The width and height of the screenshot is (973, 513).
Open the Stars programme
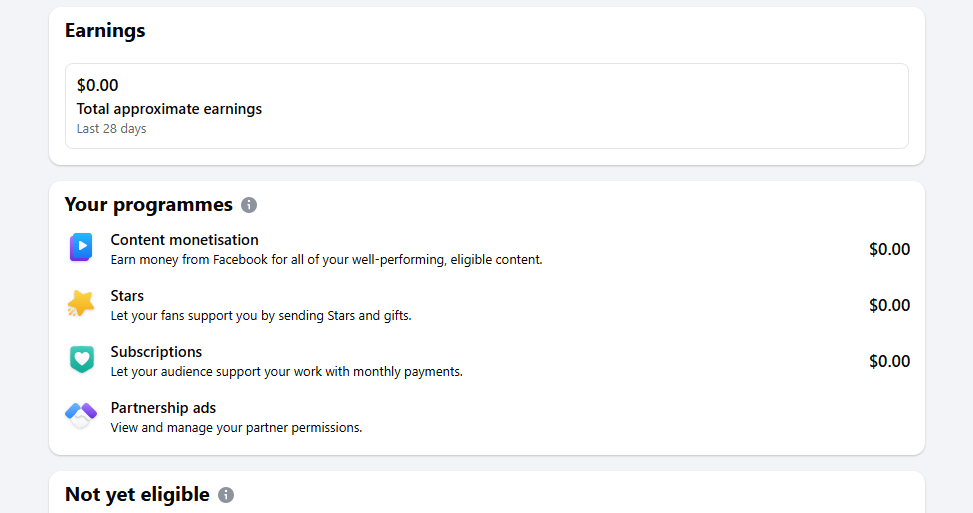[x=127, y=296]
